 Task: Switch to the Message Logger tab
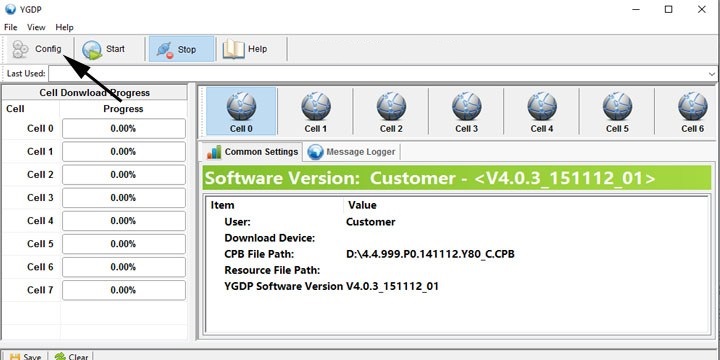click(351, 152)
